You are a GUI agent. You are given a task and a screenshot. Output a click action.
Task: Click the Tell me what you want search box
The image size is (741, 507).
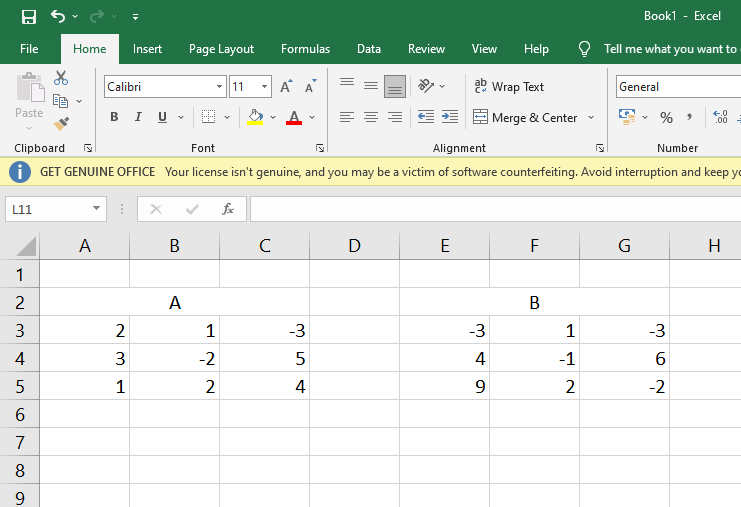pos(670,49)
